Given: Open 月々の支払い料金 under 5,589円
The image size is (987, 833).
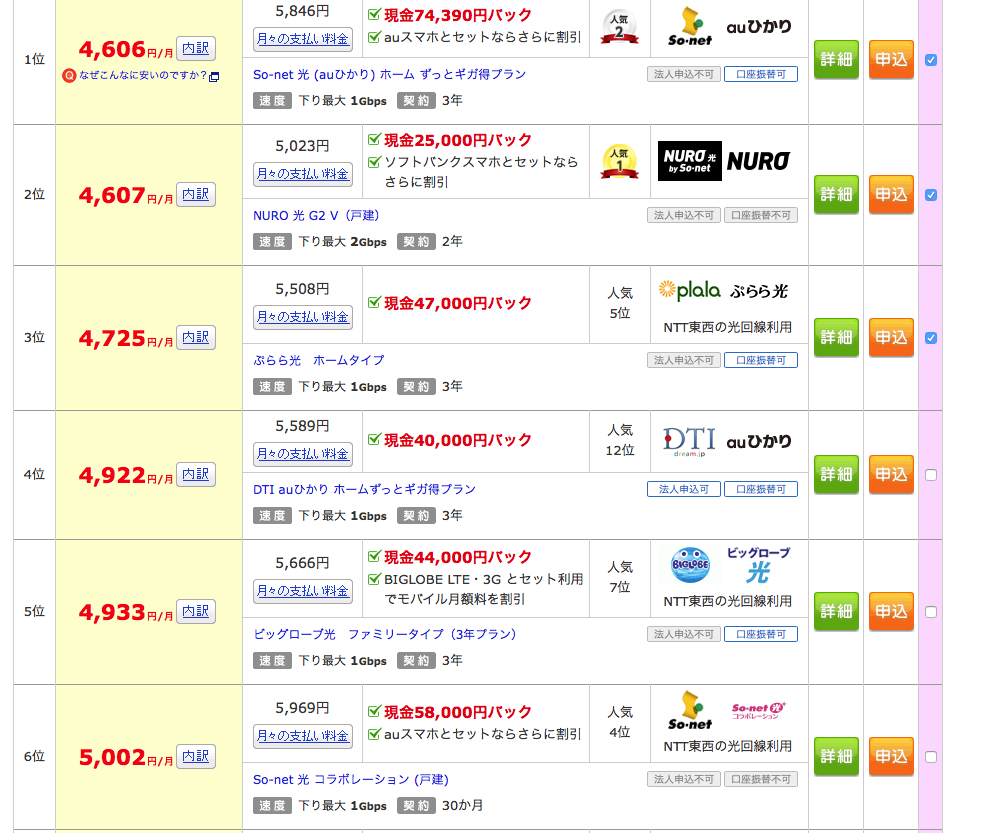Looking at the screenshot, I should tap(303, 455).
